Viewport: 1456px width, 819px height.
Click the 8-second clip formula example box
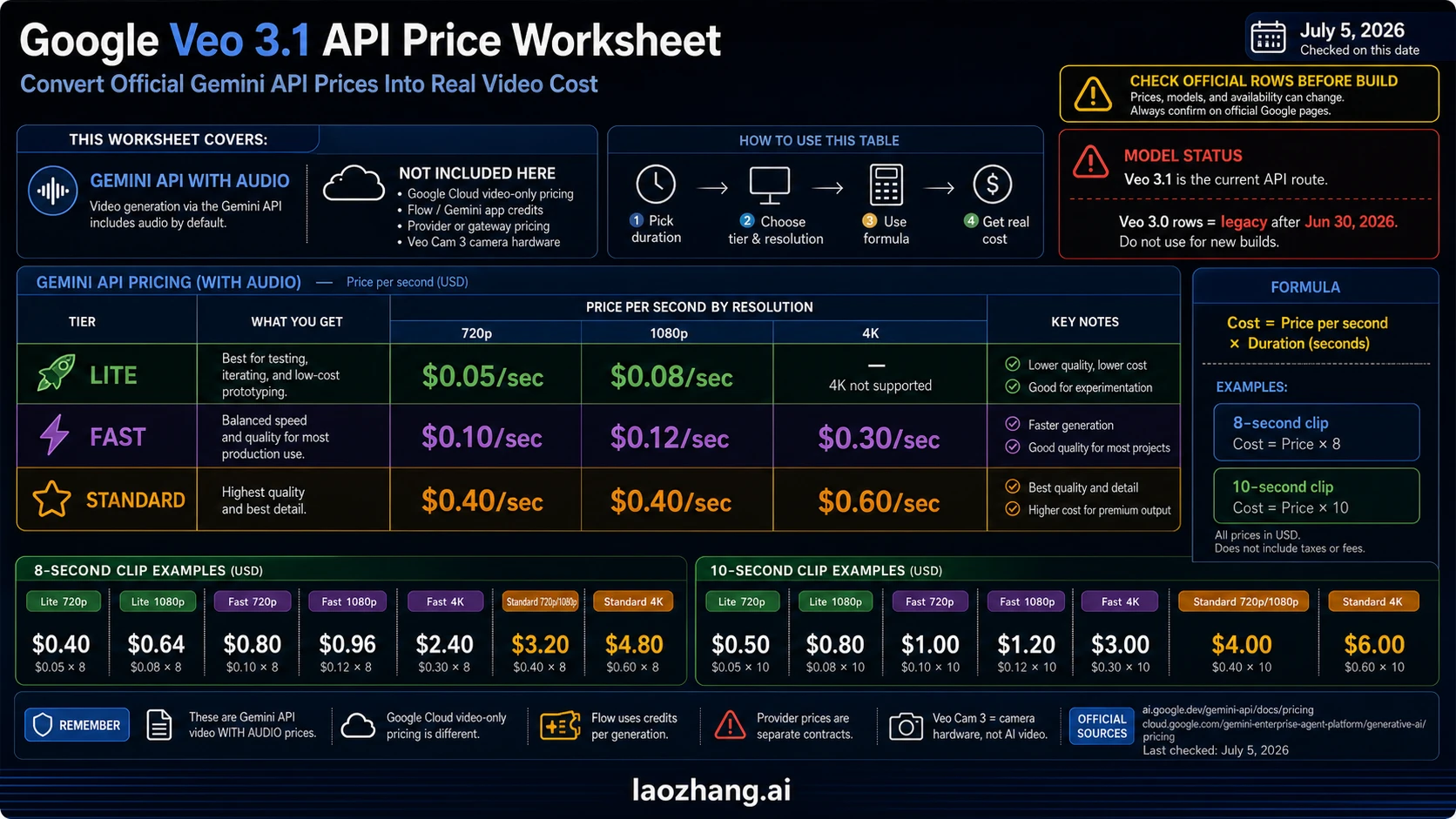1317,433
